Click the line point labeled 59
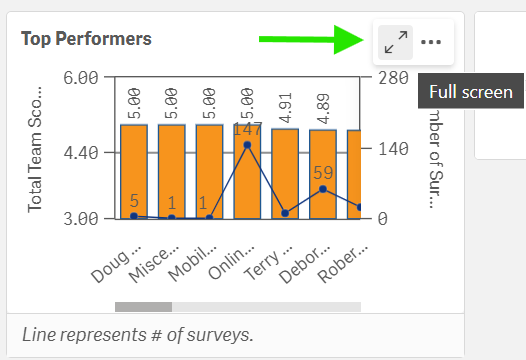 pyautogui.click(x=323, y=189)
